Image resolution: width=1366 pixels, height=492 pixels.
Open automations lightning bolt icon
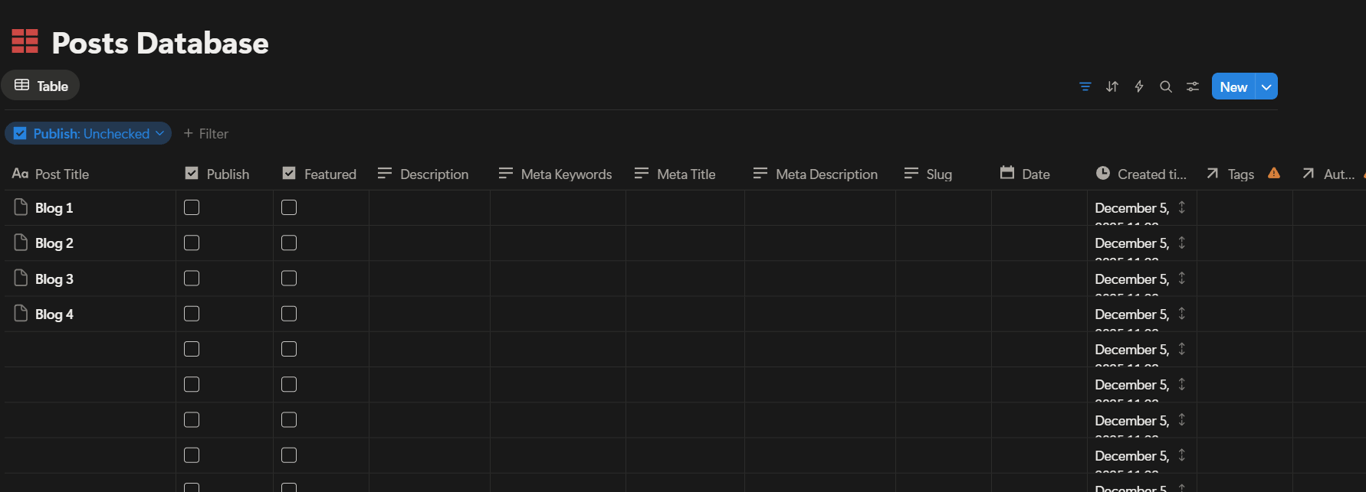coord(1139,87)
